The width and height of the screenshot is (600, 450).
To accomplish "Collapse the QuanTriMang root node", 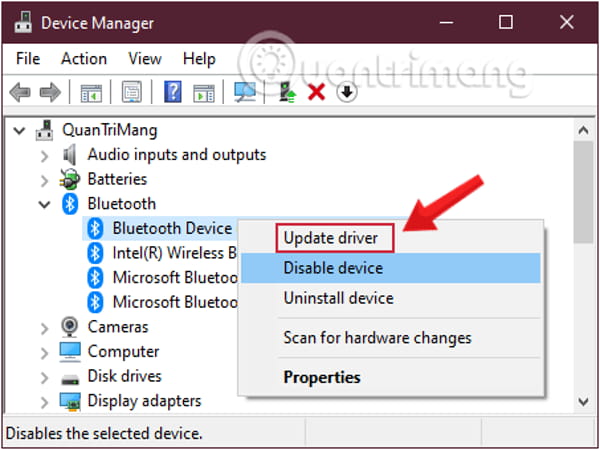I will point(19,131).
